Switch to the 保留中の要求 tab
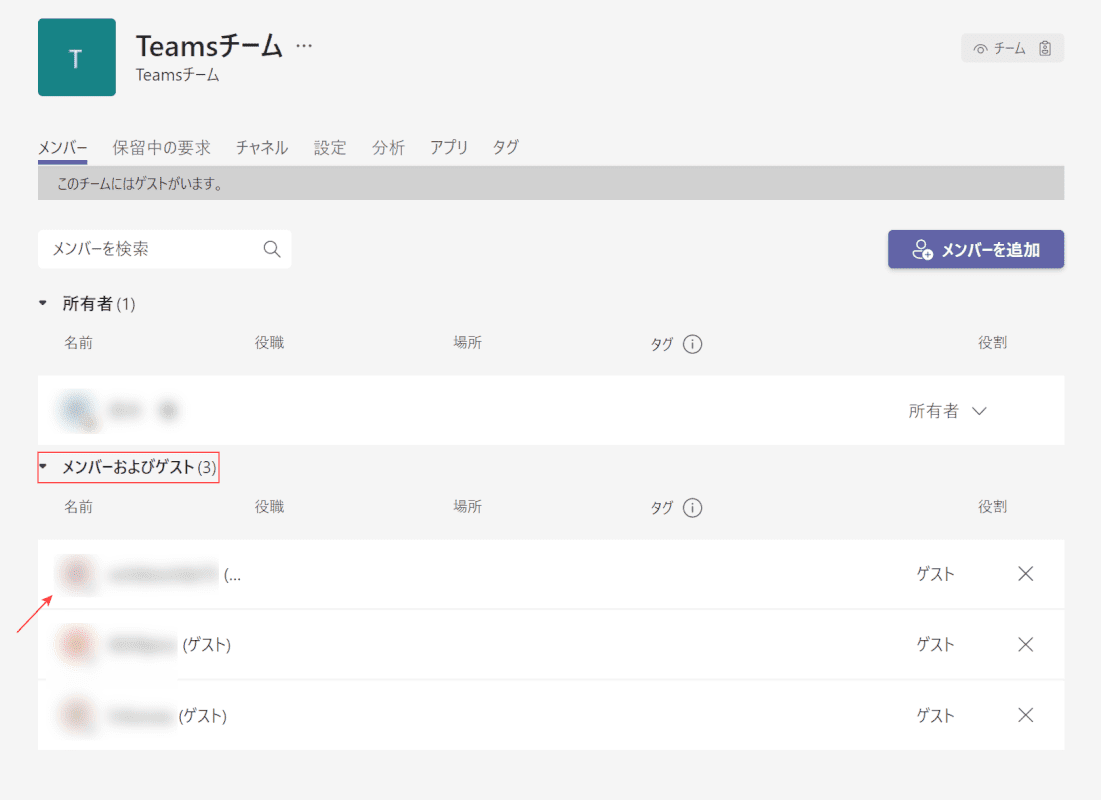The height and width of the screenshot is (800, 1101). [x=161, y=147]
